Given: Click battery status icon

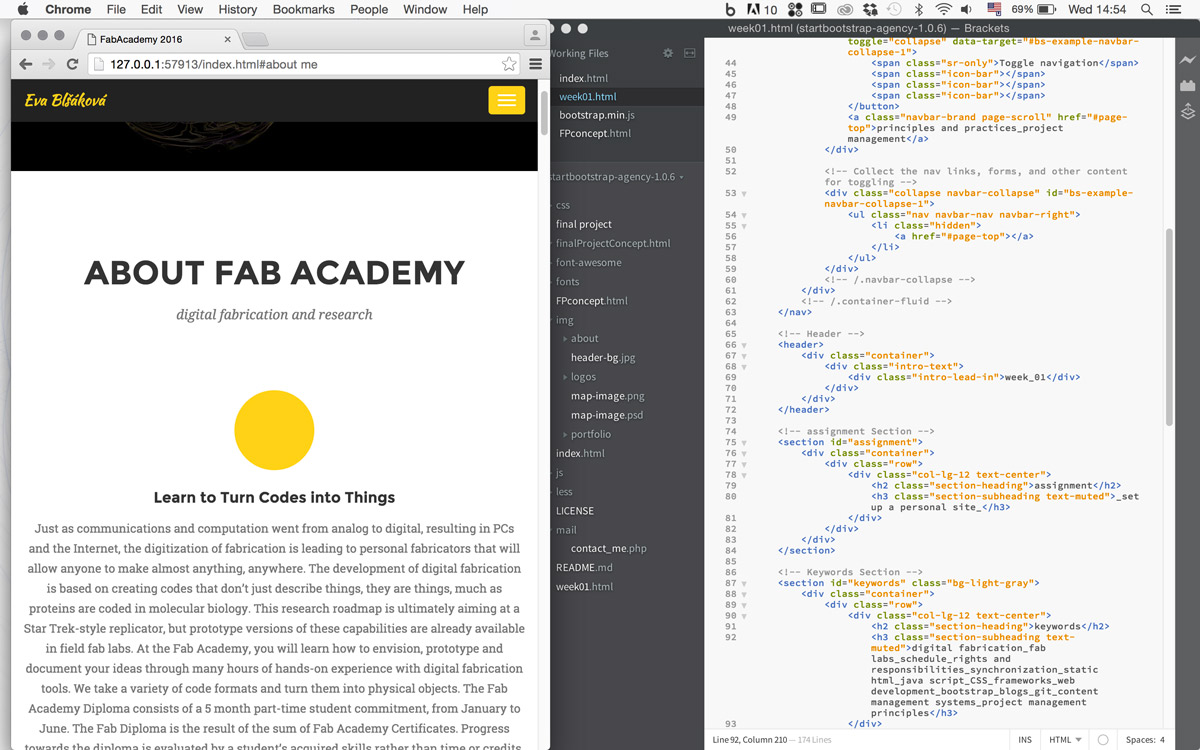Looking at the screenshot, I should coord(1047,9).
